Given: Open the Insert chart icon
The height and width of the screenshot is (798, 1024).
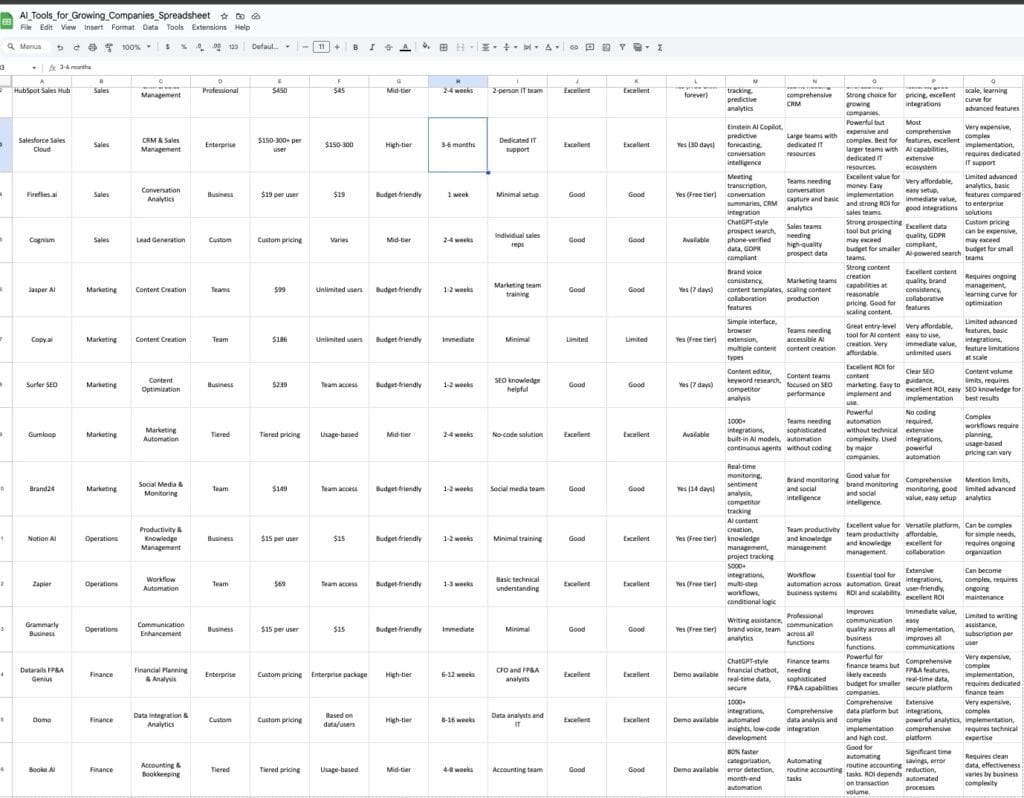Looking at the screenshot, I should (607, 47).
